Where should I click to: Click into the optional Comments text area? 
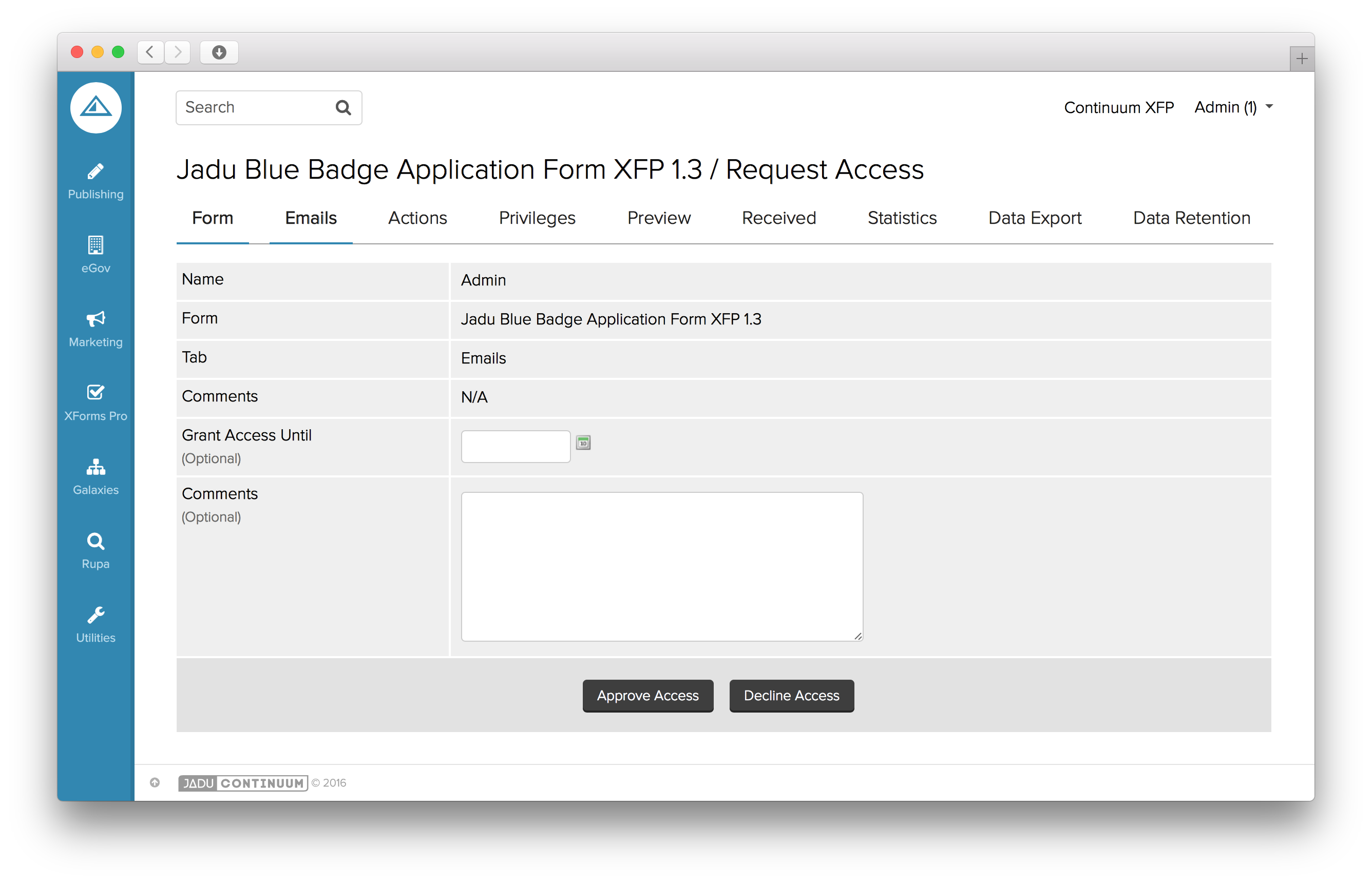tap(662, 566)
